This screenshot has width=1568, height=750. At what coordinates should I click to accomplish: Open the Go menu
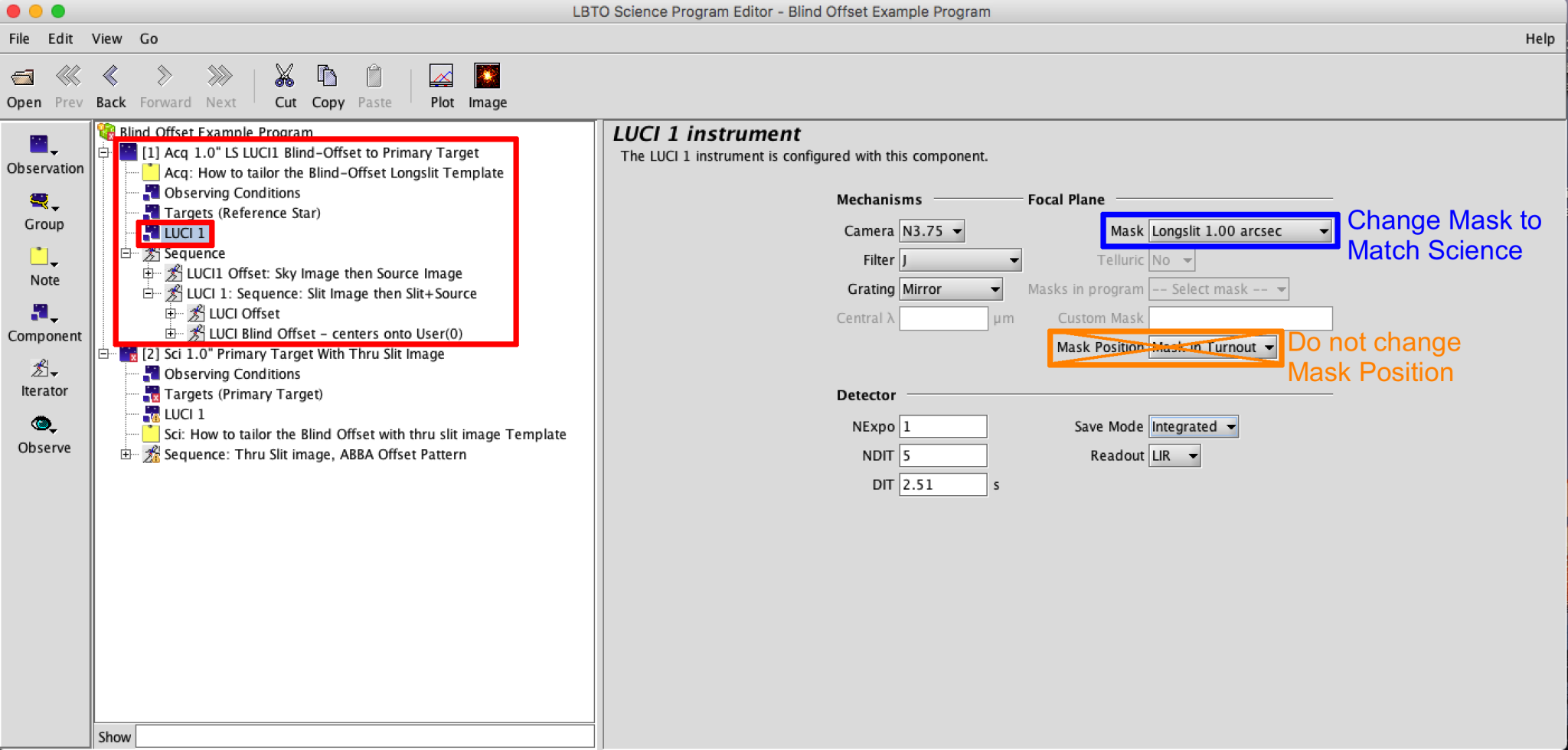(149, 38)
